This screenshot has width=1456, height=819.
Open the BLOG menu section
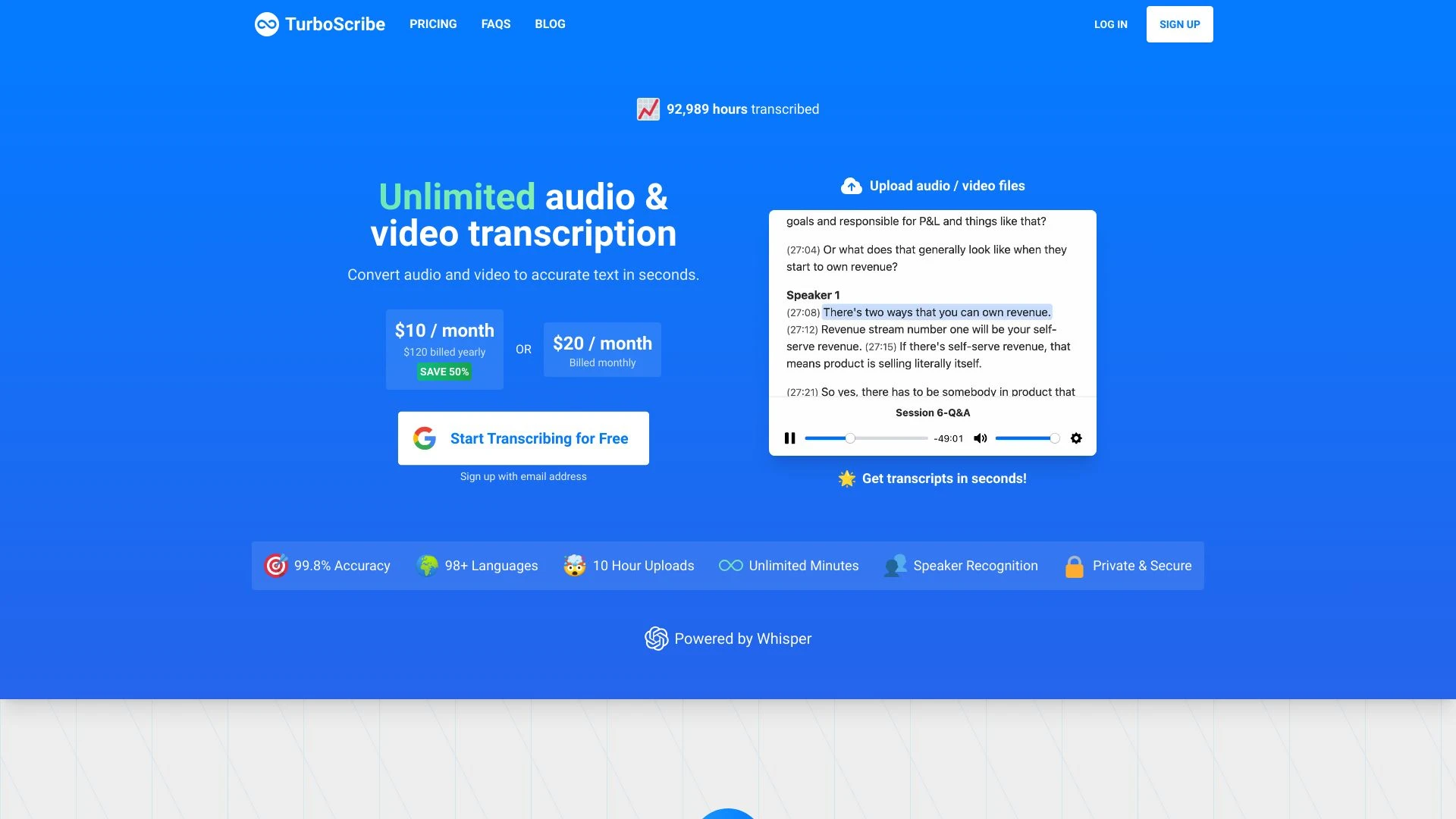550,23
